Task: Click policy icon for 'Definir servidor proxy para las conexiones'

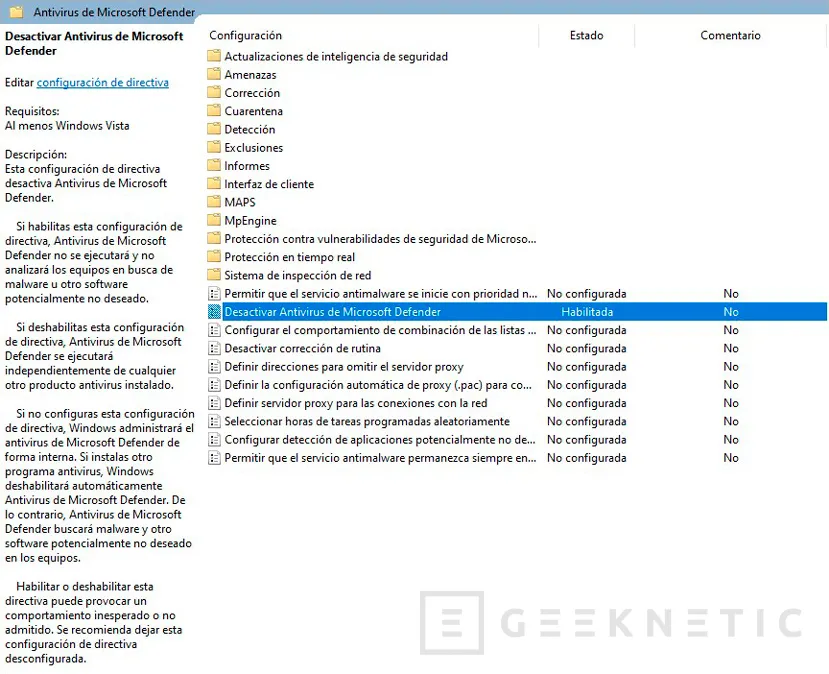Action: 214,403
